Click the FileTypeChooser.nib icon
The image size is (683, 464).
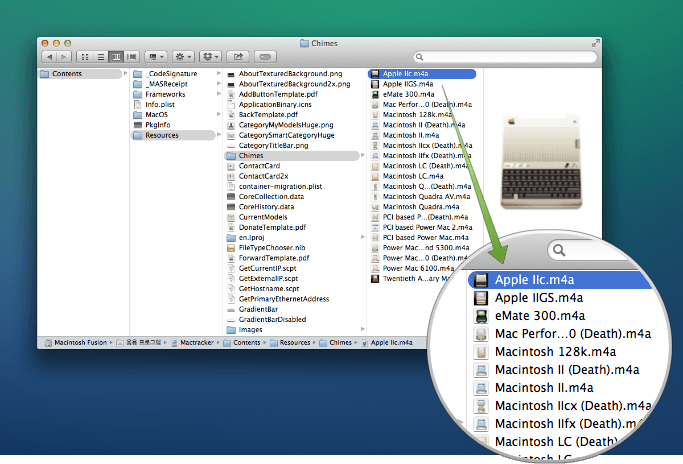[x=231, y=248]
